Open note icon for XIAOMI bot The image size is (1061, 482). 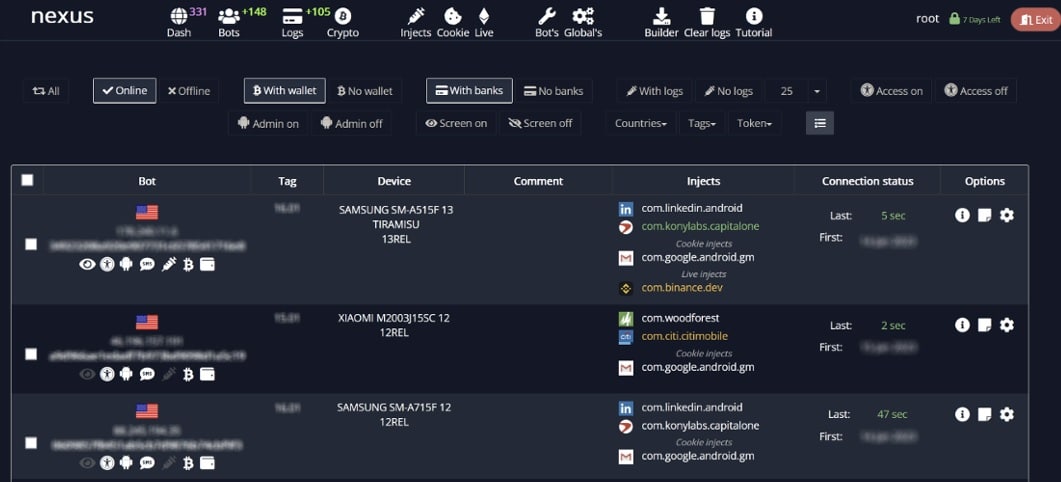(985, 325)
